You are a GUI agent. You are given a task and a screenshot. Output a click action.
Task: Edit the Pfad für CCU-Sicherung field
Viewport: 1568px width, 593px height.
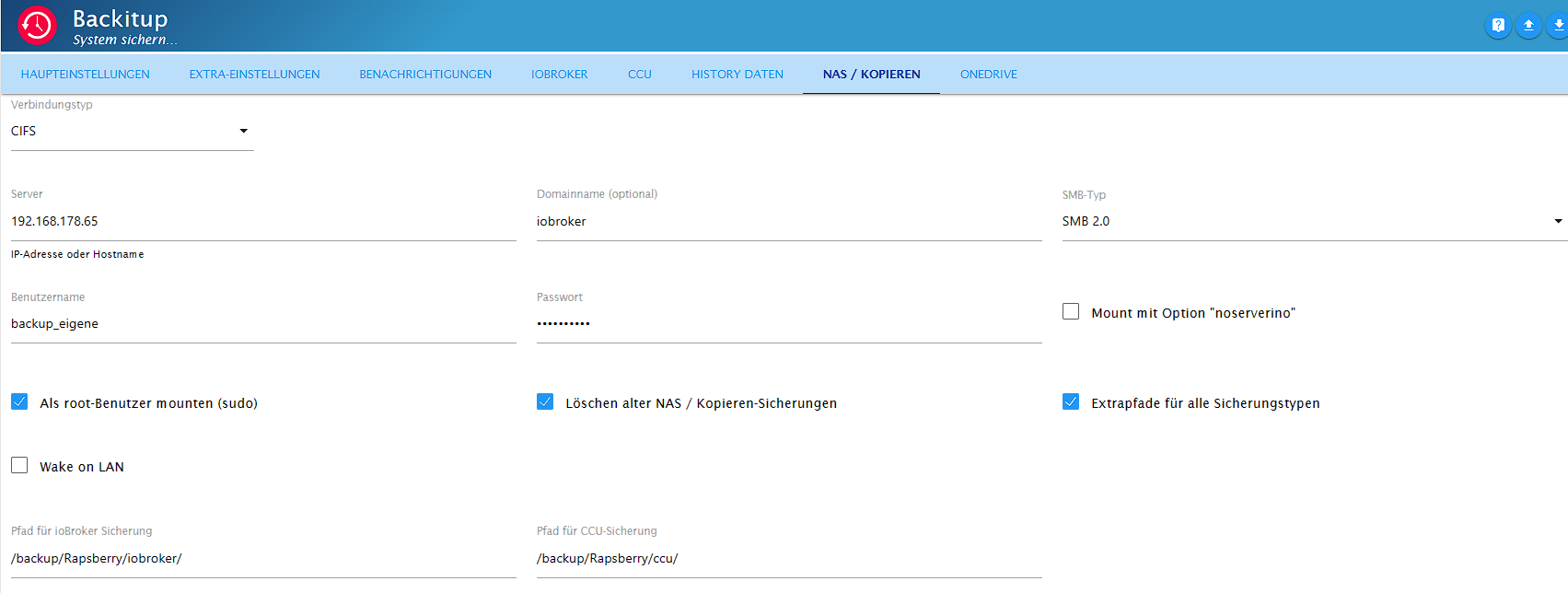coord(788,559)
